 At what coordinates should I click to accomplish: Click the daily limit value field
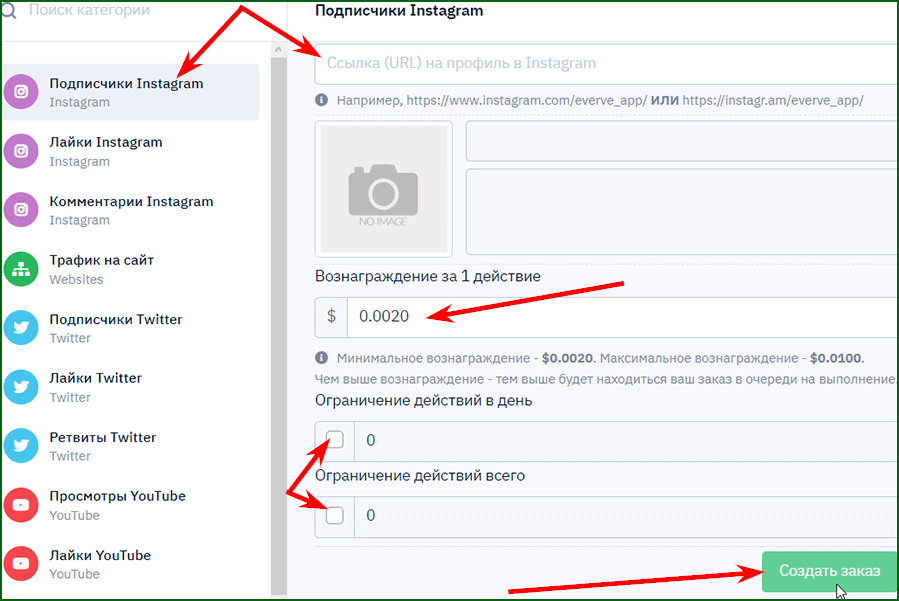626,440
